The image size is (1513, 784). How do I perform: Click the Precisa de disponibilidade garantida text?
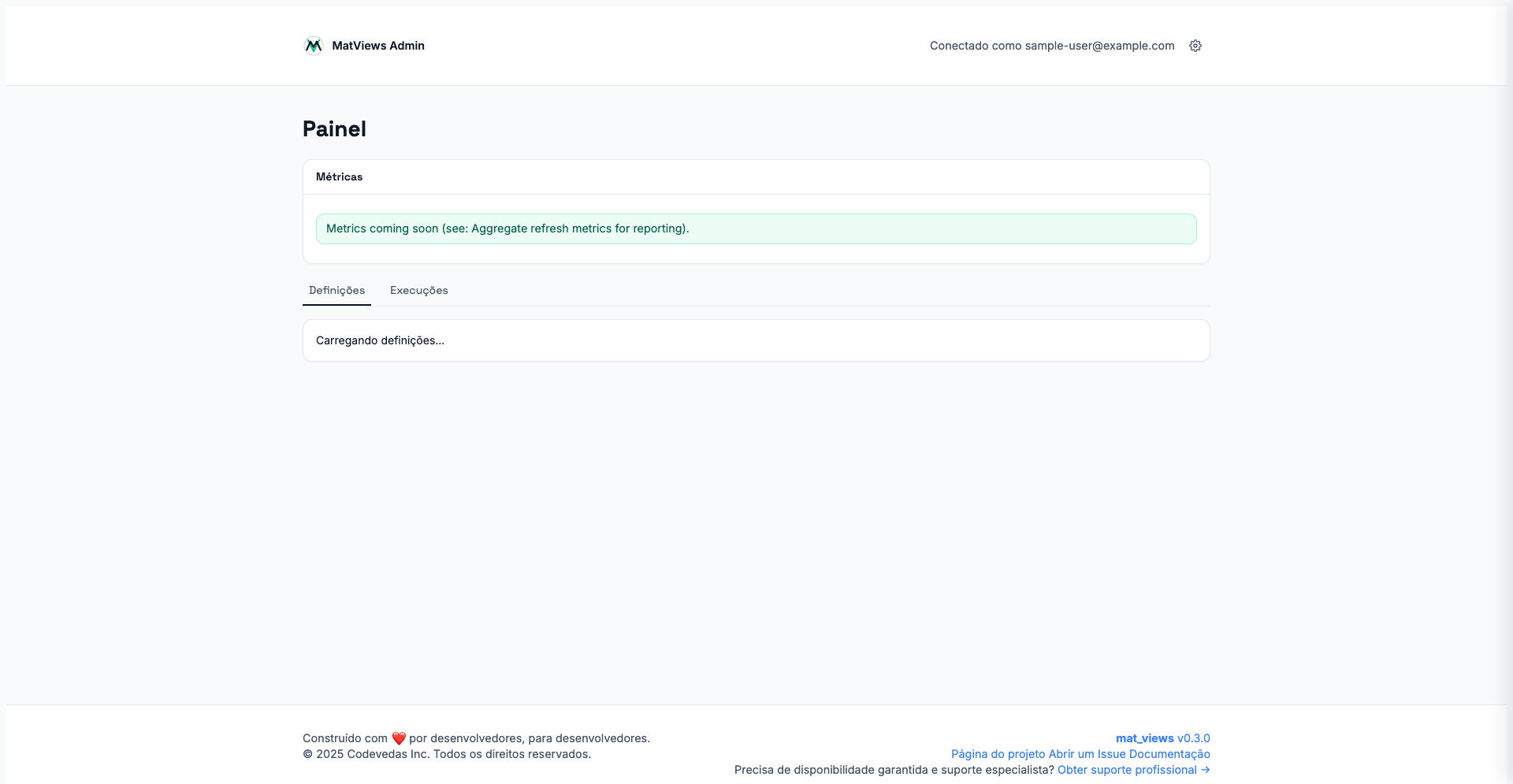894,770
